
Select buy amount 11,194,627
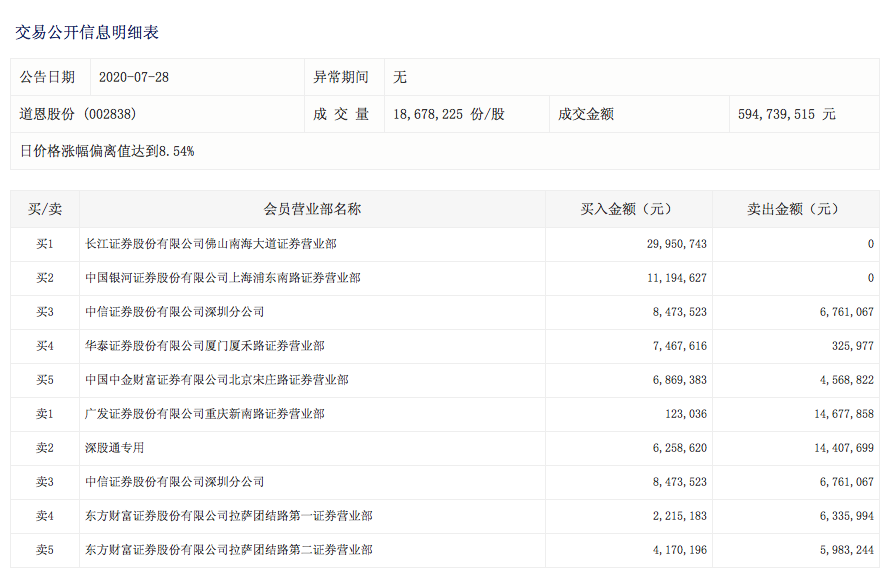click(677, 278)
